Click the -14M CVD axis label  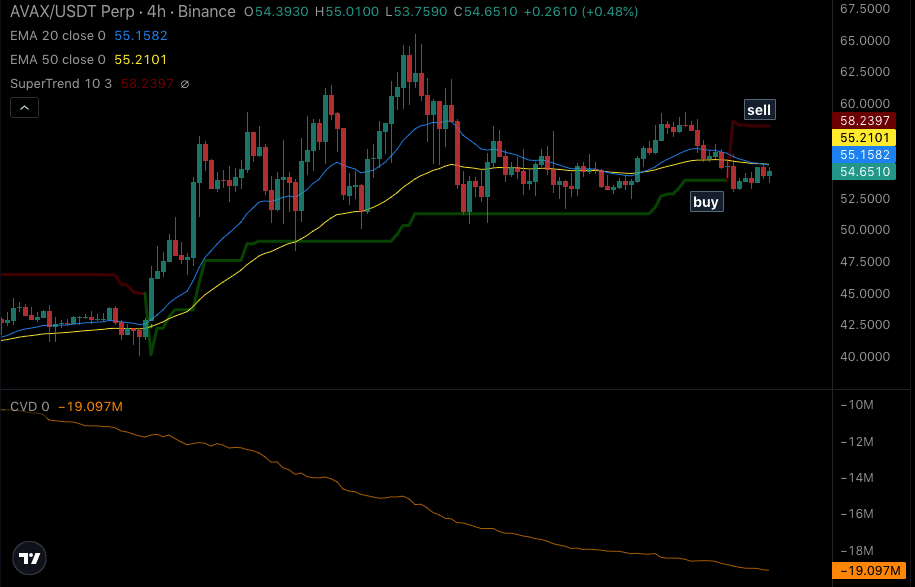coord(857,478)
